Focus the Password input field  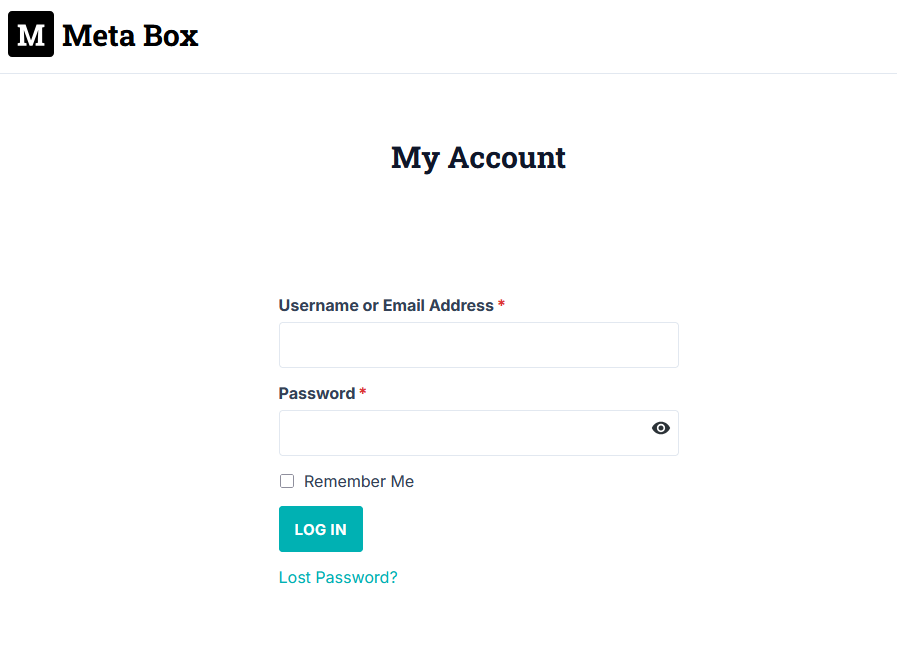(460, 433)
